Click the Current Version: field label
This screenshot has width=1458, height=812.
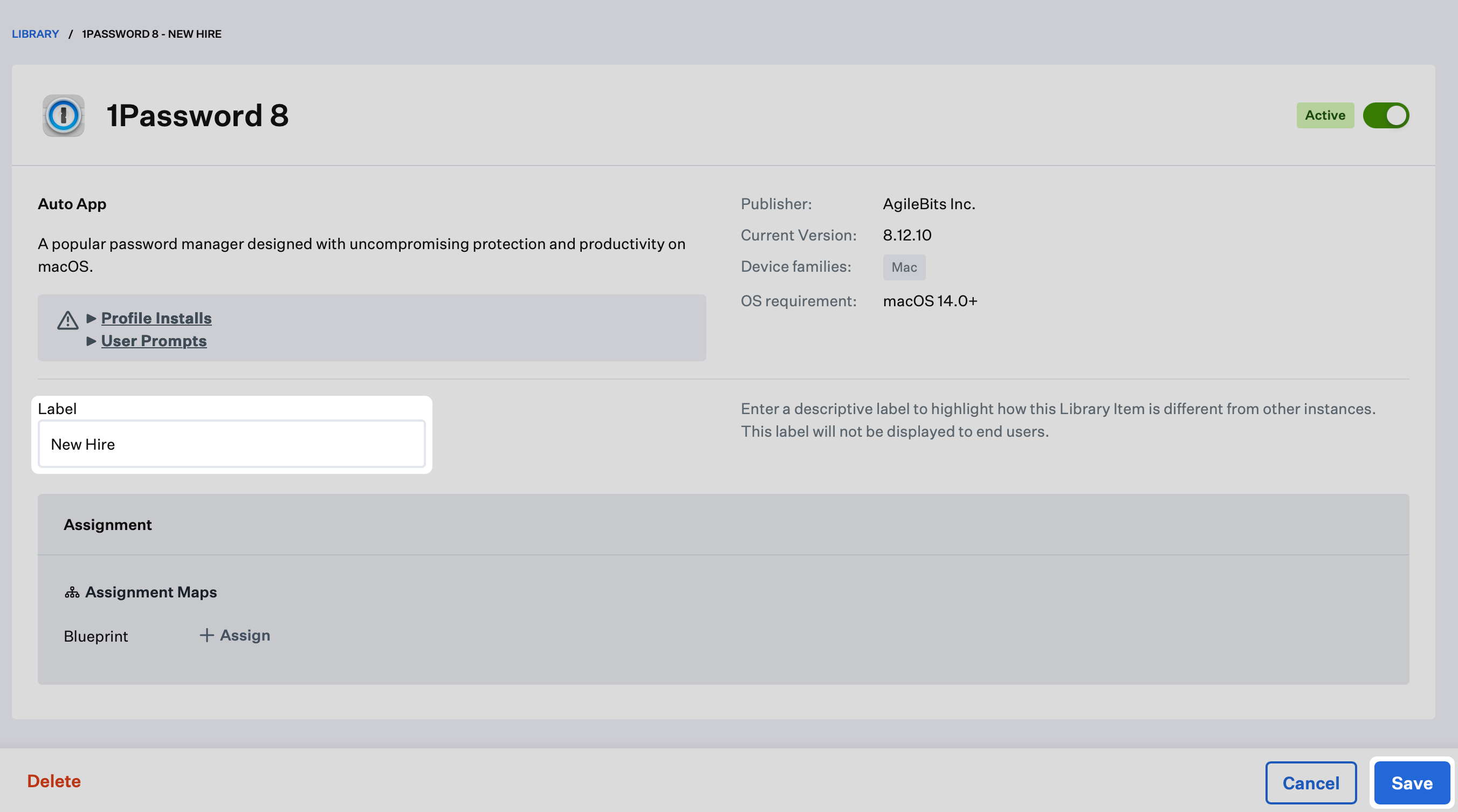click(x=799, y=236)
